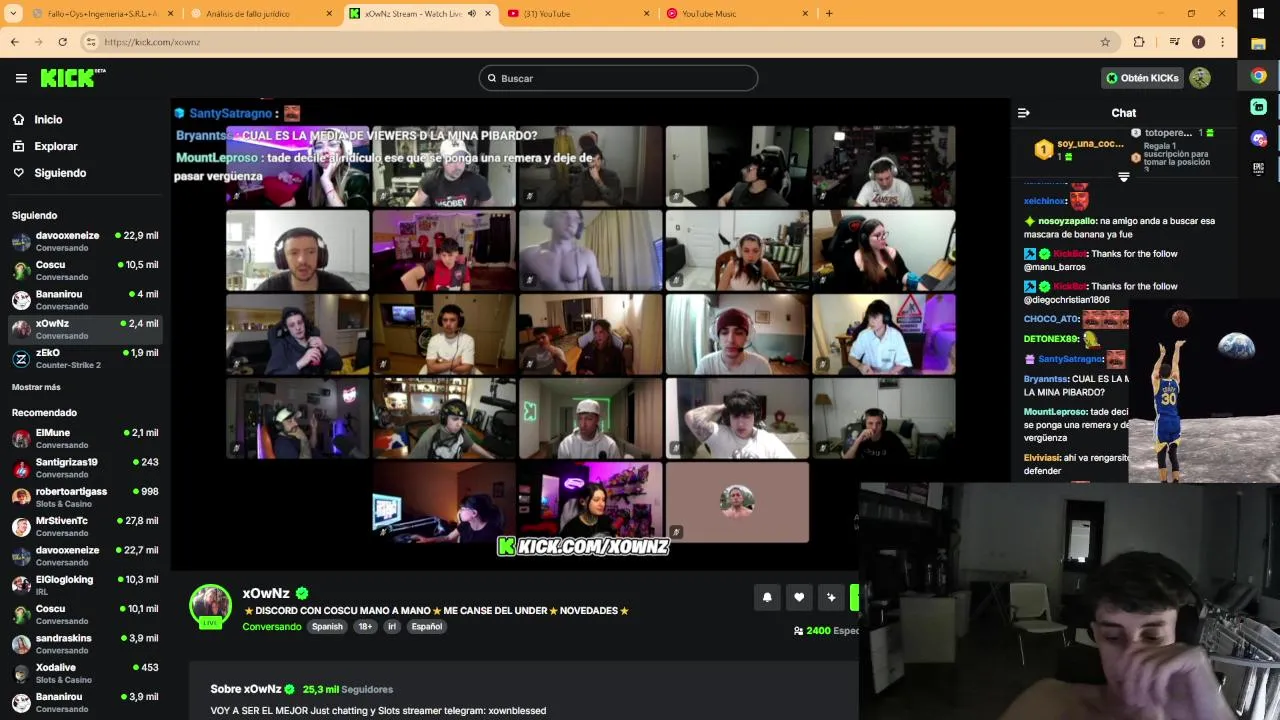This screenshot has width=1280, height=720.
Task: Open a new browser tab
Action: 829,14
